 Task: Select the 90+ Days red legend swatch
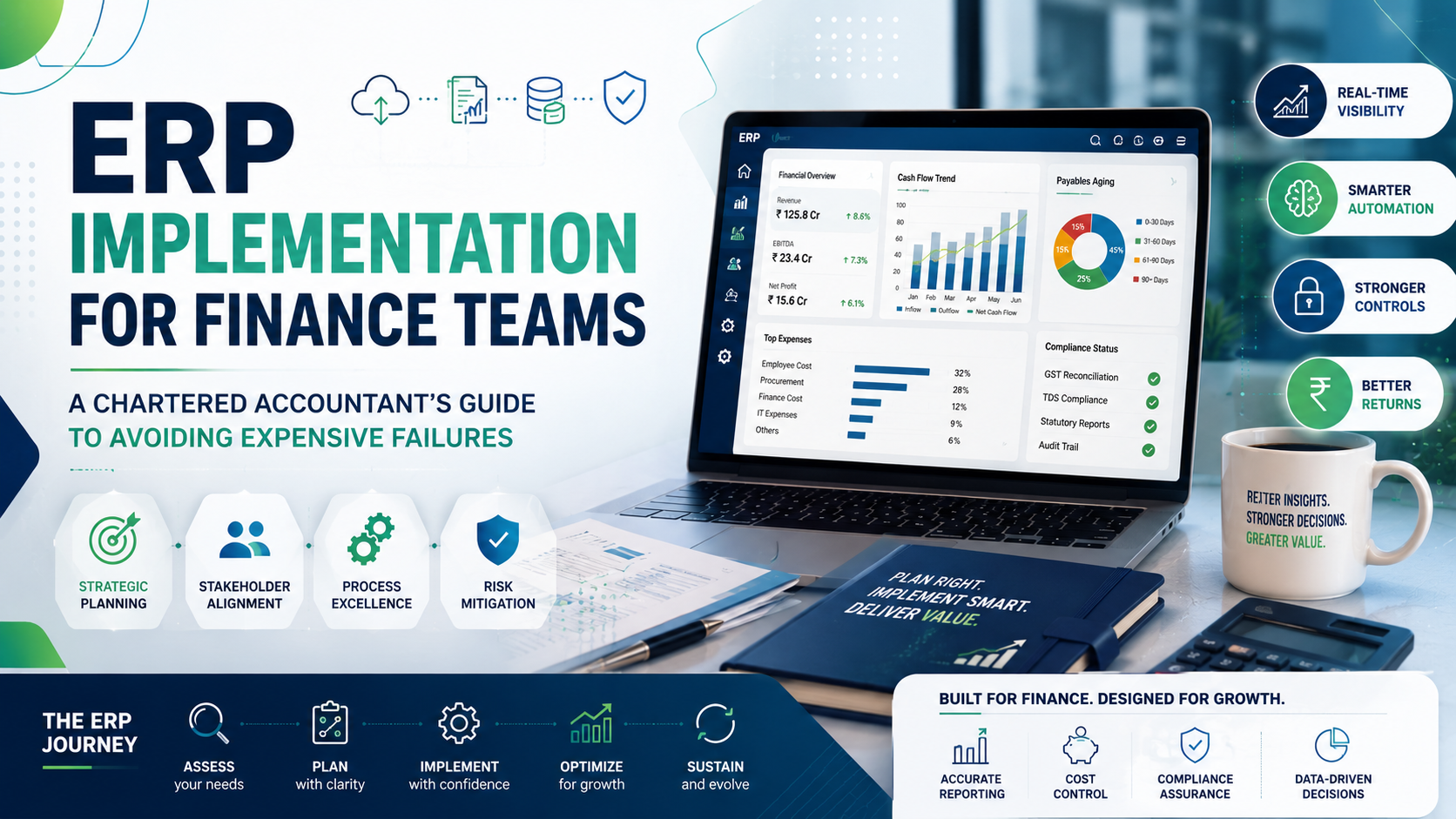click(1136, 279)
